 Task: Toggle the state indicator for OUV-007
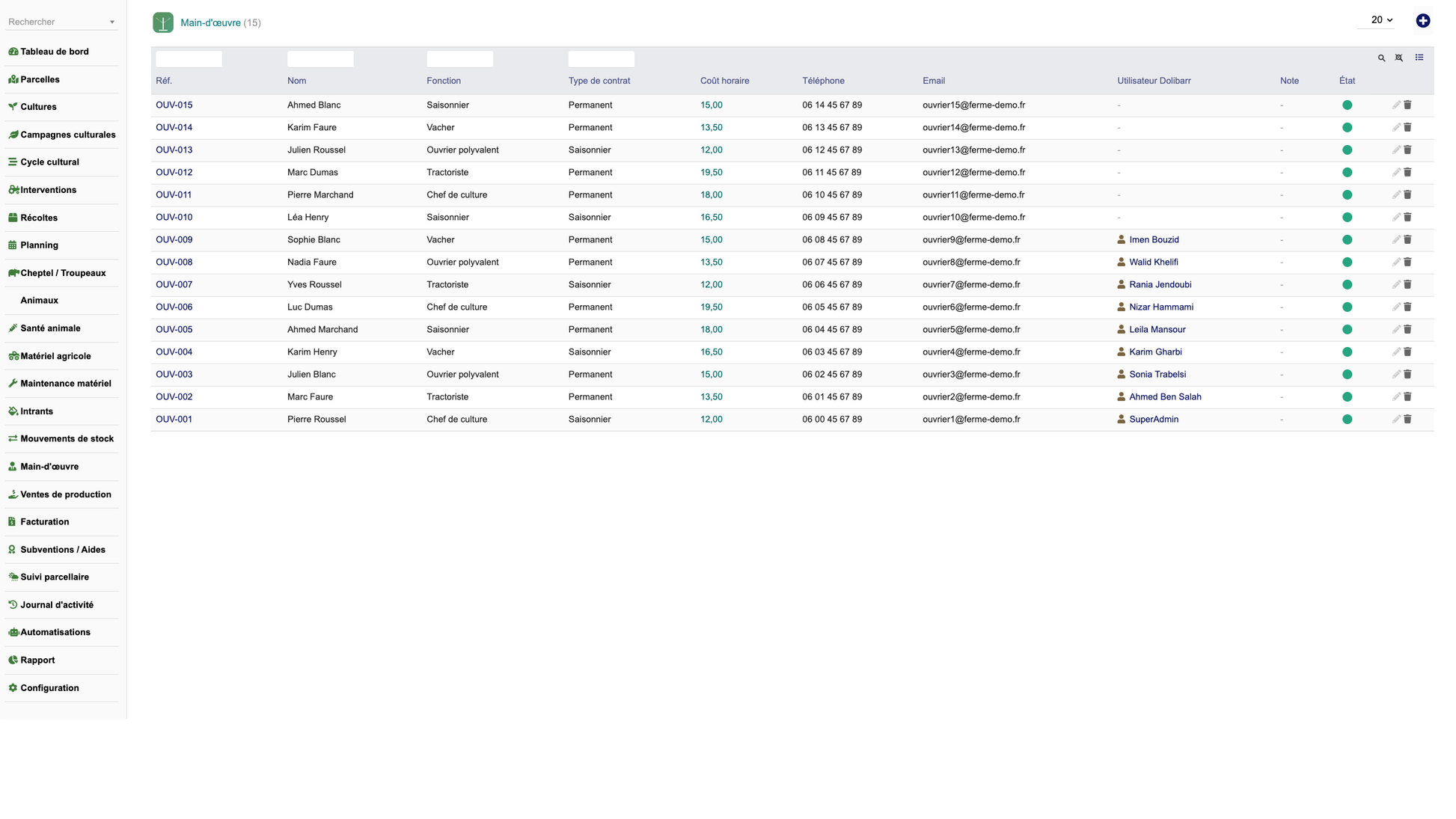tap(1347, 285)
